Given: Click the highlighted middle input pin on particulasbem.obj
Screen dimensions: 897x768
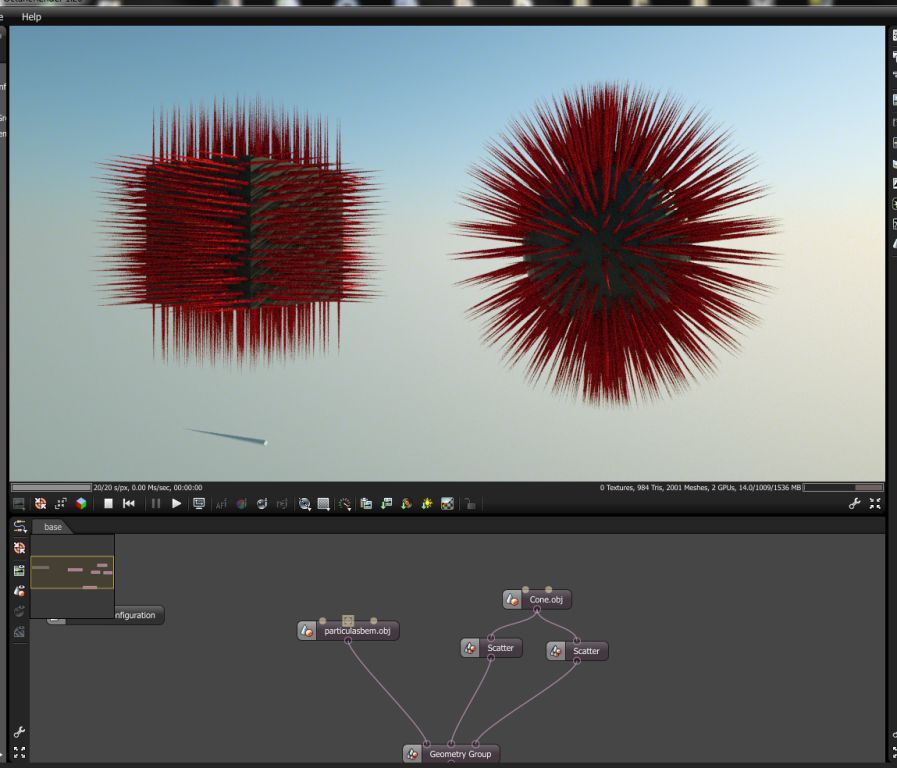Looking at the screenshot, I should coord(348,620).
